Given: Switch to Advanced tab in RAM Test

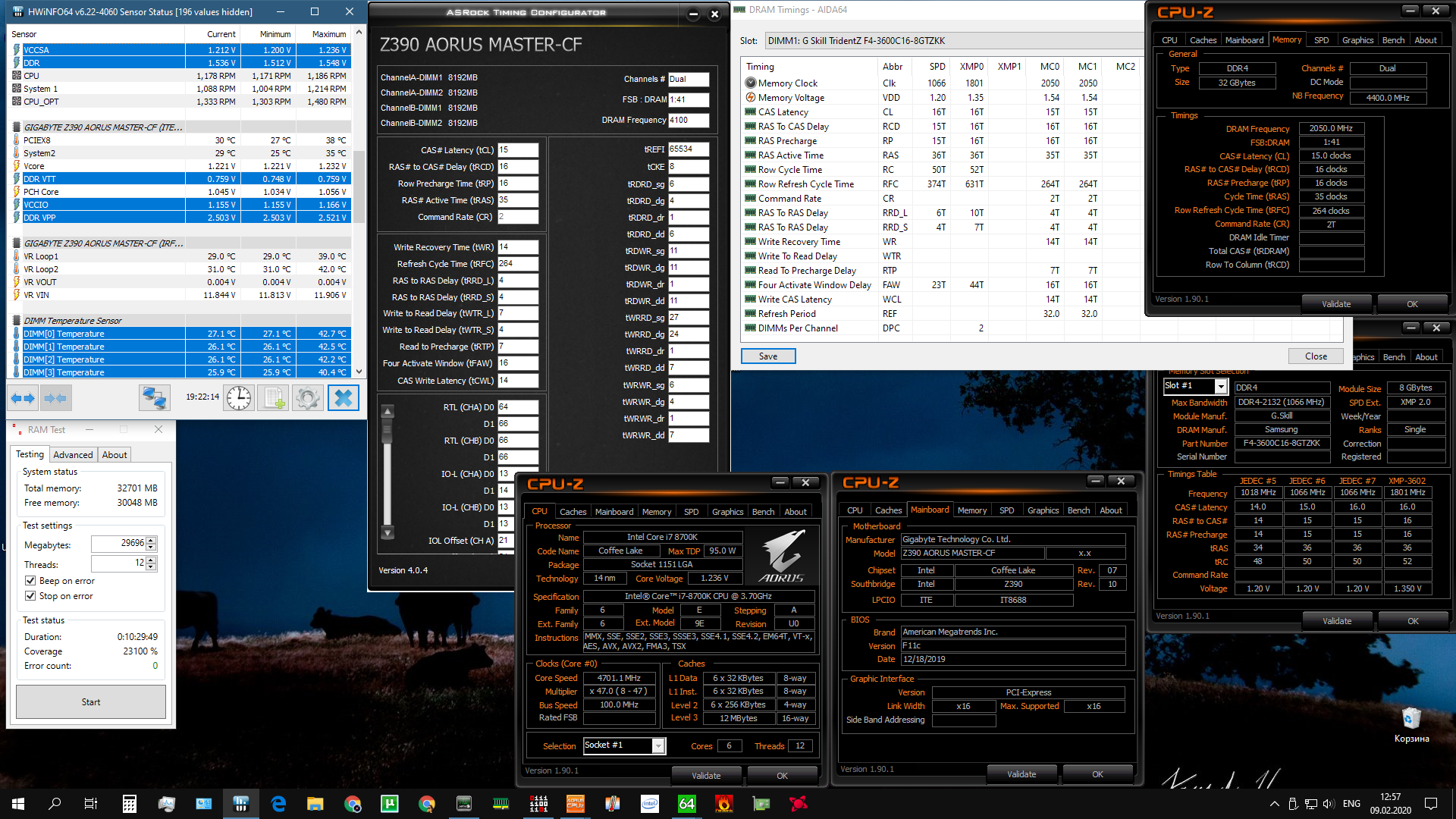Looking at the screenshot, I should click(x=73, y=455).
